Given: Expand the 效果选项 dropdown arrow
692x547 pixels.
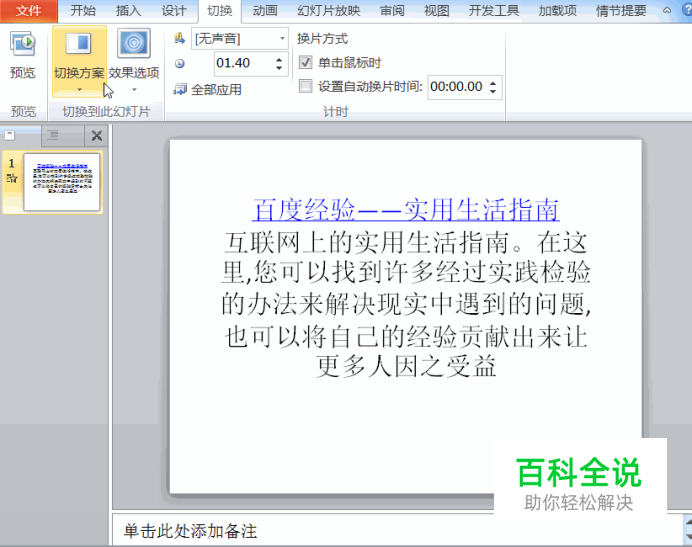Looking at the screenshot, I should (134, 90).
